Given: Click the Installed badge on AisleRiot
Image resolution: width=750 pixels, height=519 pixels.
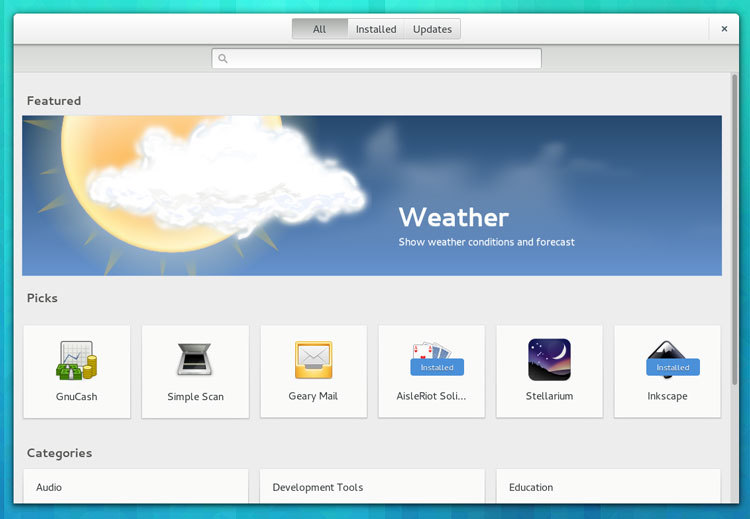Looking at the screenshot, I should 437,367.
